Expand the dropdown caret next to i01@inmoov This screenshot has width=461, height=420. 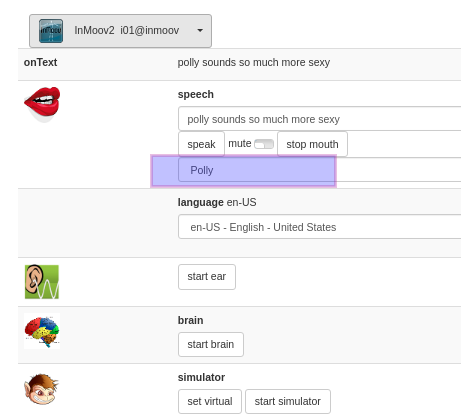tap(200, 30)
